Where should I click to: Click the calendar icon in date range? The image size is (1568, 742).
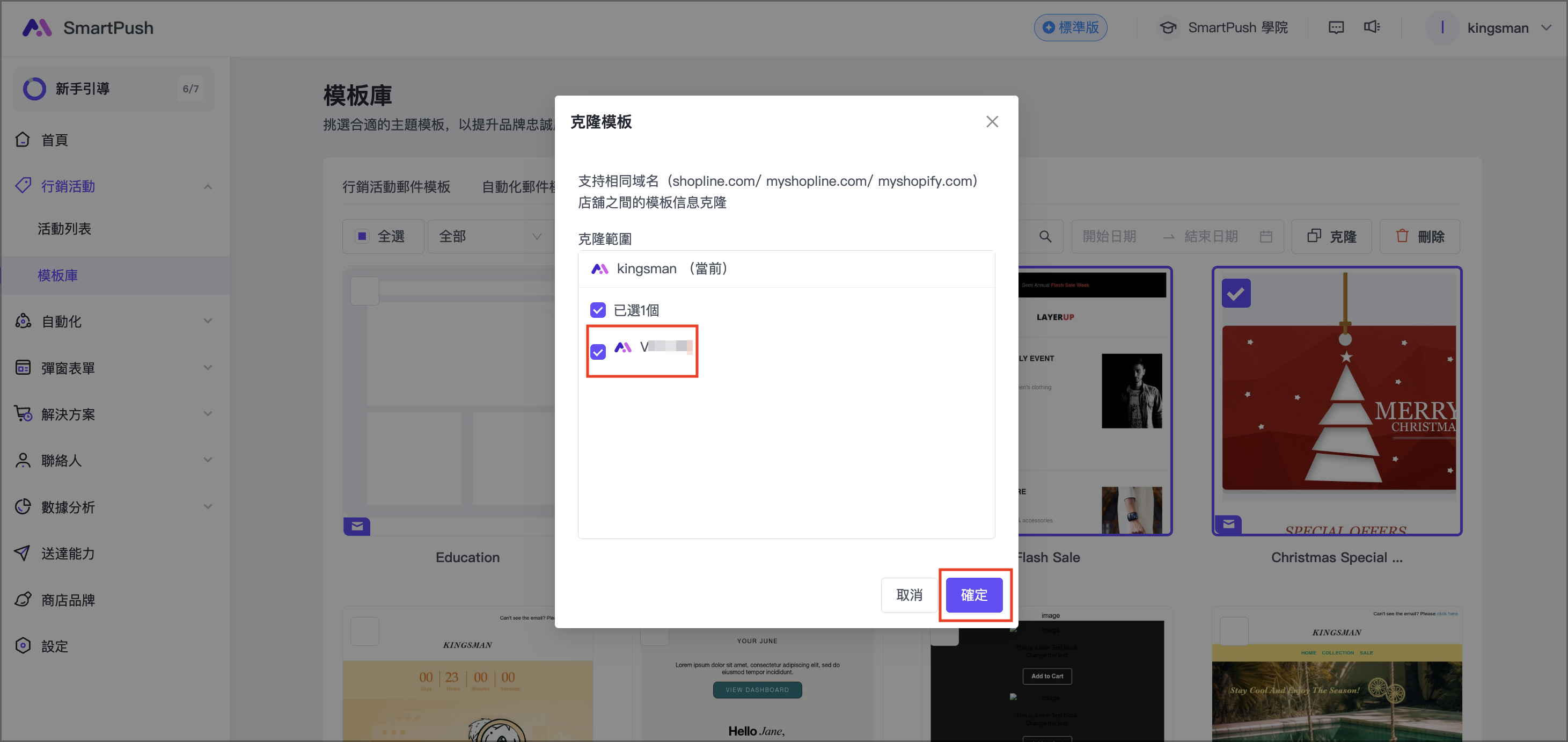click(1266, 236)
